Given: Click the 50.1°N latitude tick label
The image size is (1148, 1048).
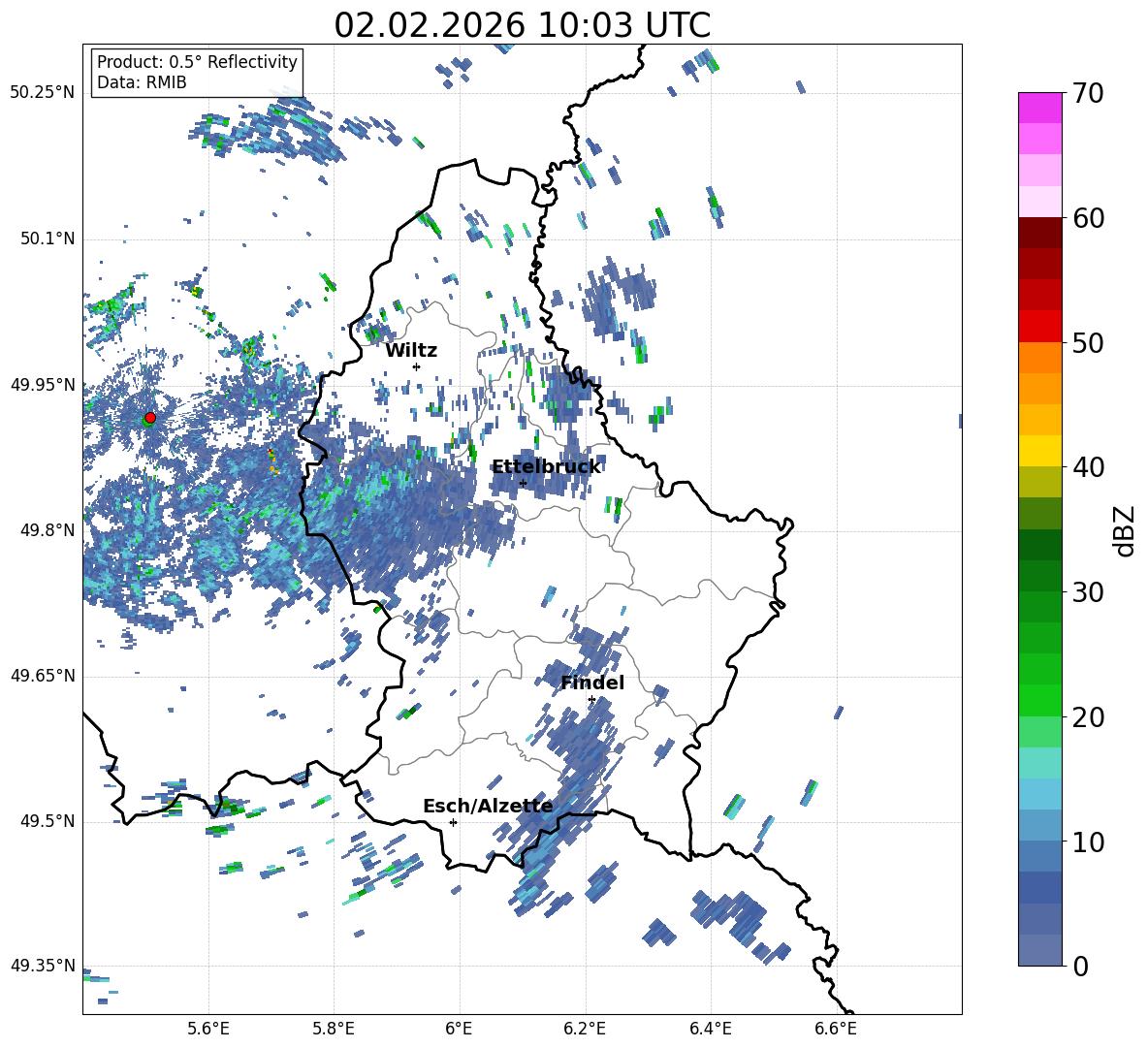Looking at the screenshot, I should pyautogui.click(x=47, y=238).
